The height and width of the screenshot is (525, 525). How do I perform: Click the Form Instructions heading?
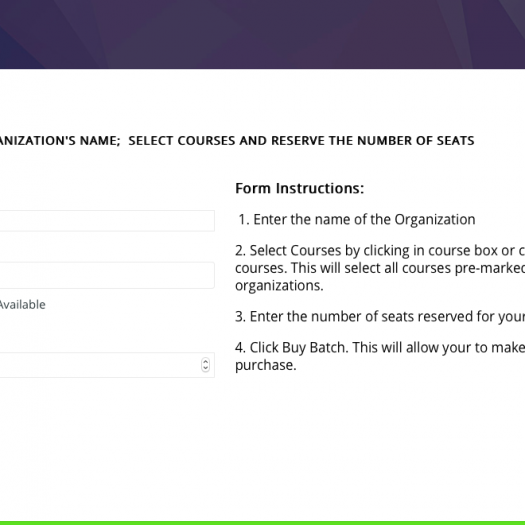299,188
